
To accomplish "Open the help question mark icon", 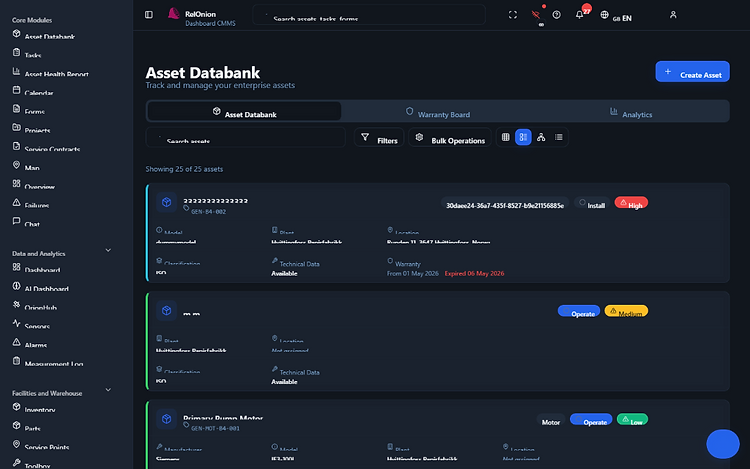I will [556, 15].
